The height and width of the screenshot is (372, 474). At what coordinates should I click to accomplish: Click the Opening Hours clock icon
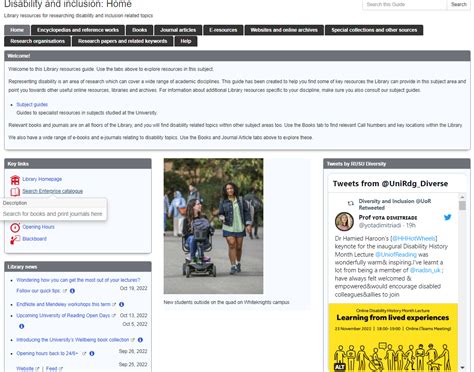pos(15,227)
